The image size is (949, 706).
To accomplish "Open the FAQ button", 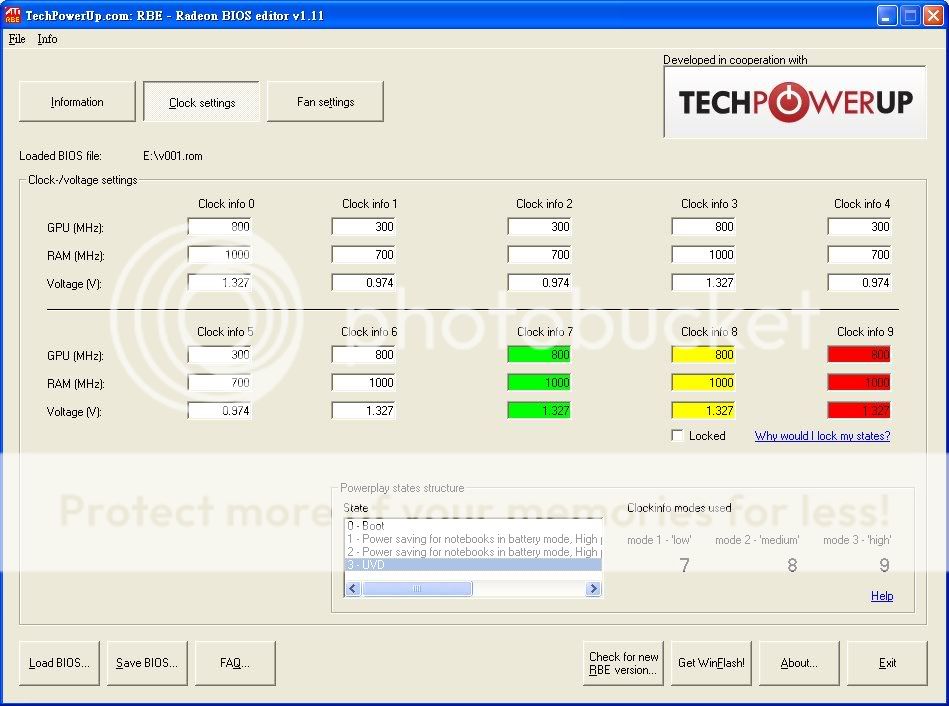I will click(234, 663).
